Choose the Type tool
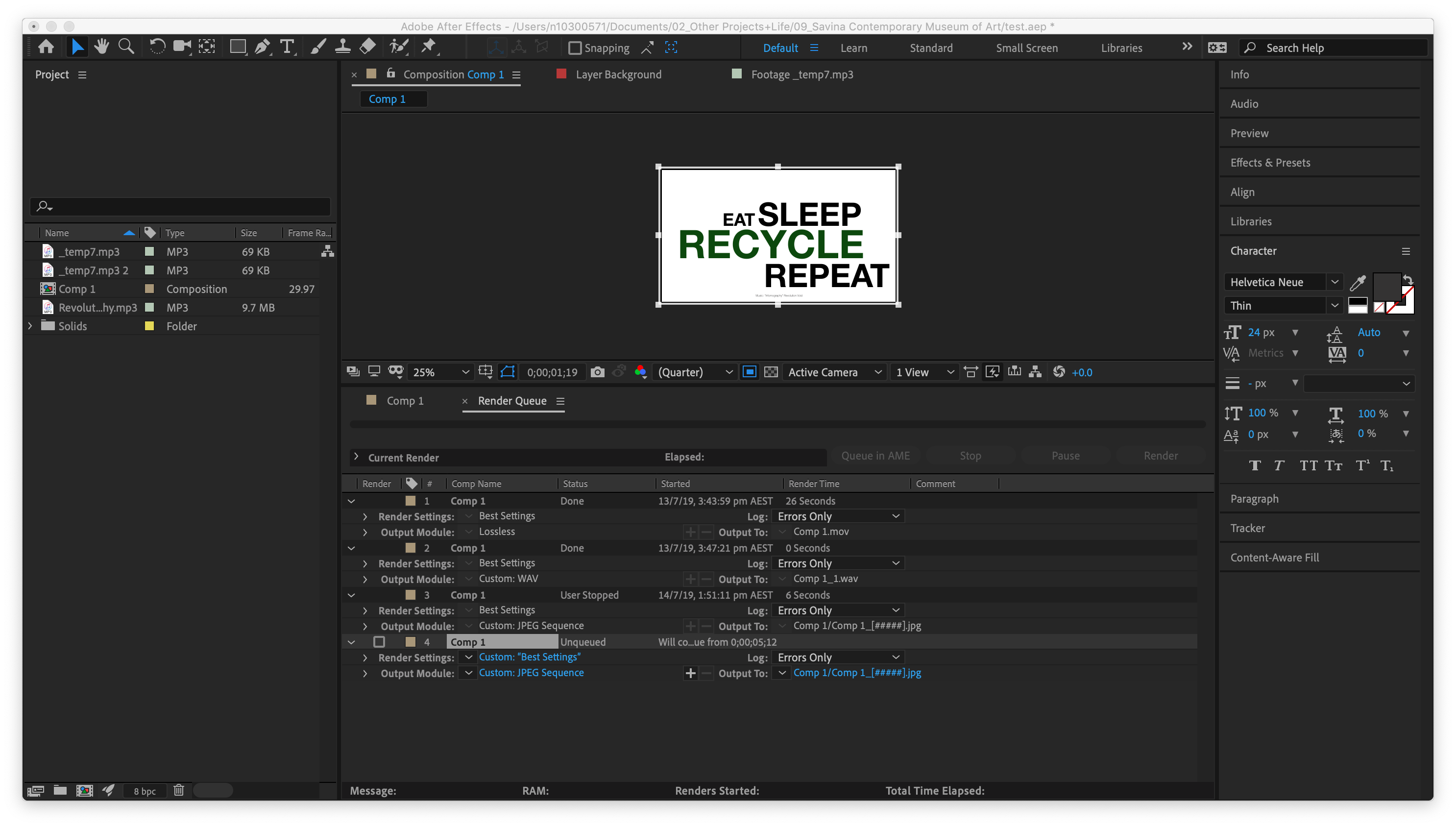This screenshot has height=827, width=1456. point(288,47)
